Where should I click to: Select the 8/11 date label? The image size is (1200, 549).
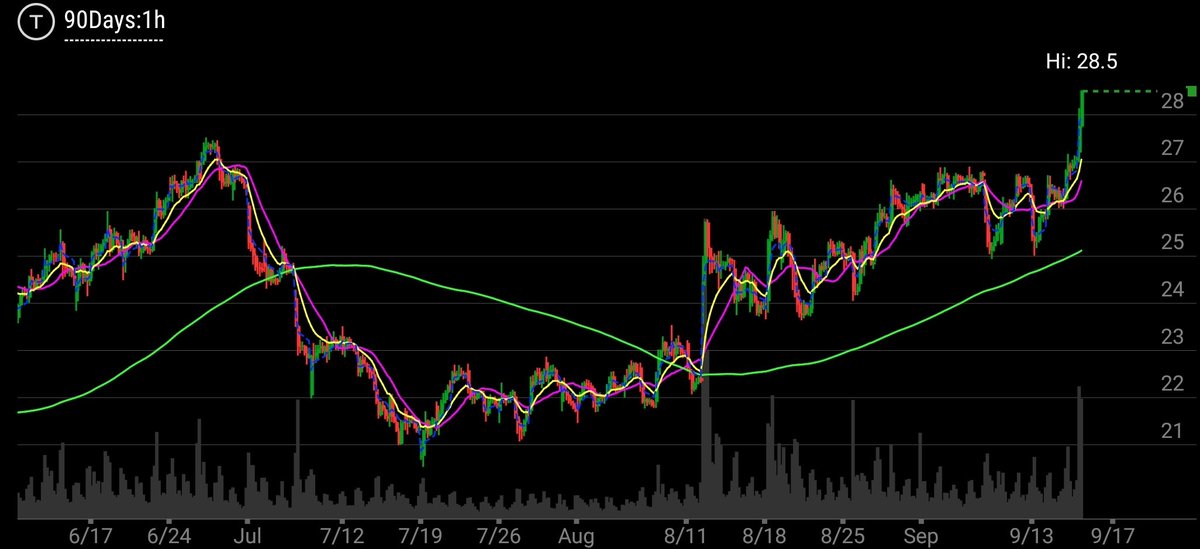[688, 536]
